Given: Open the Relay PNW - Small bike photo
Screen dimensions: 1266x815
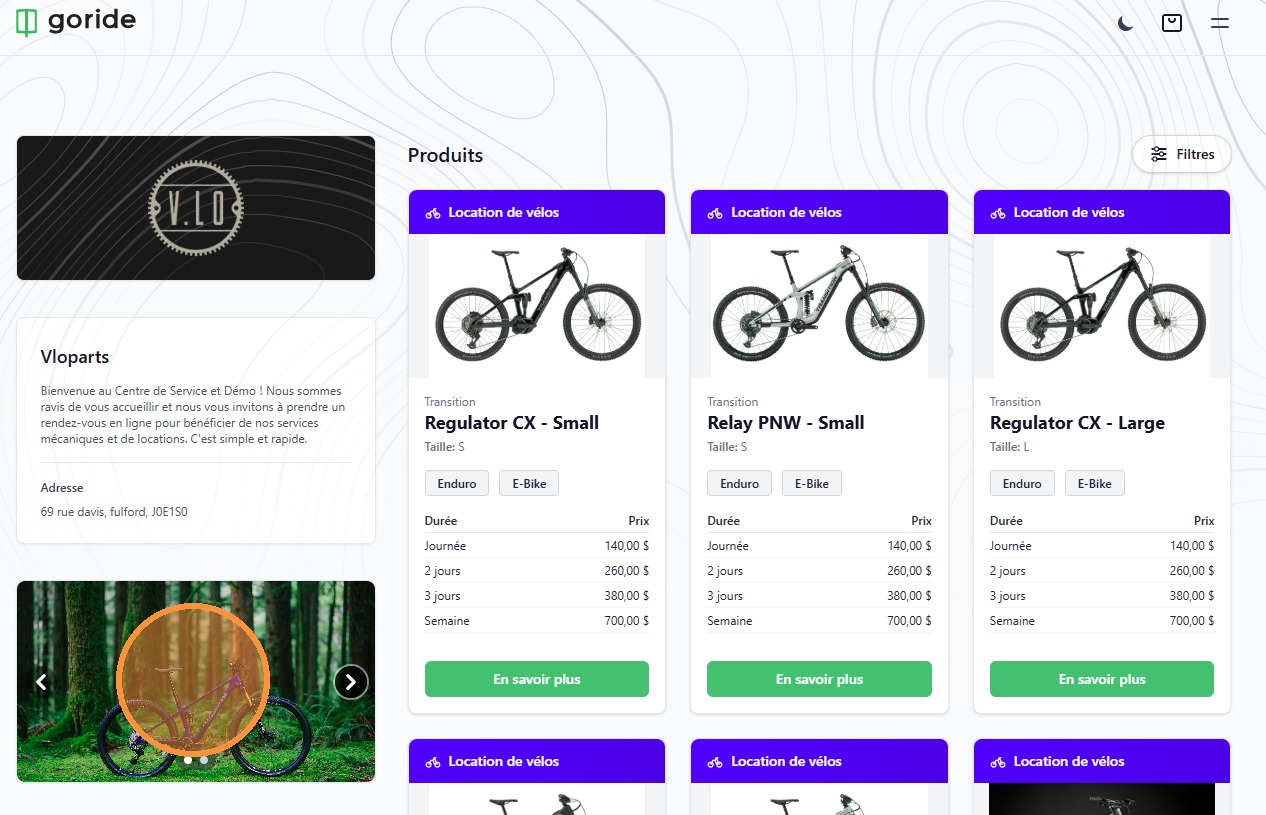Looking at the screenshot, I should (819, 306).
